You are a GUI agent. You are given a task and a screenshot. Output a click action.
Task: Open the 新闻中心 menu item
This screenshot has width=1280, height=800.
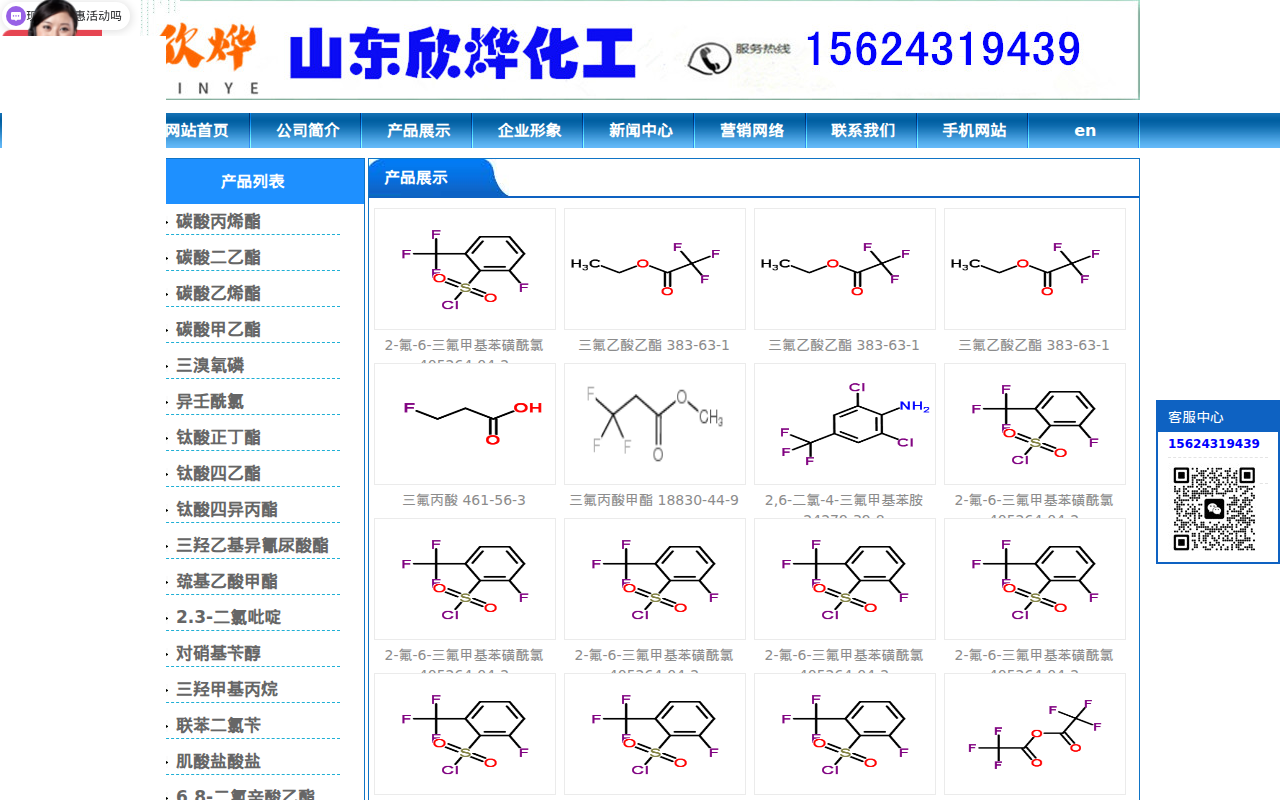tap(639, 130)
